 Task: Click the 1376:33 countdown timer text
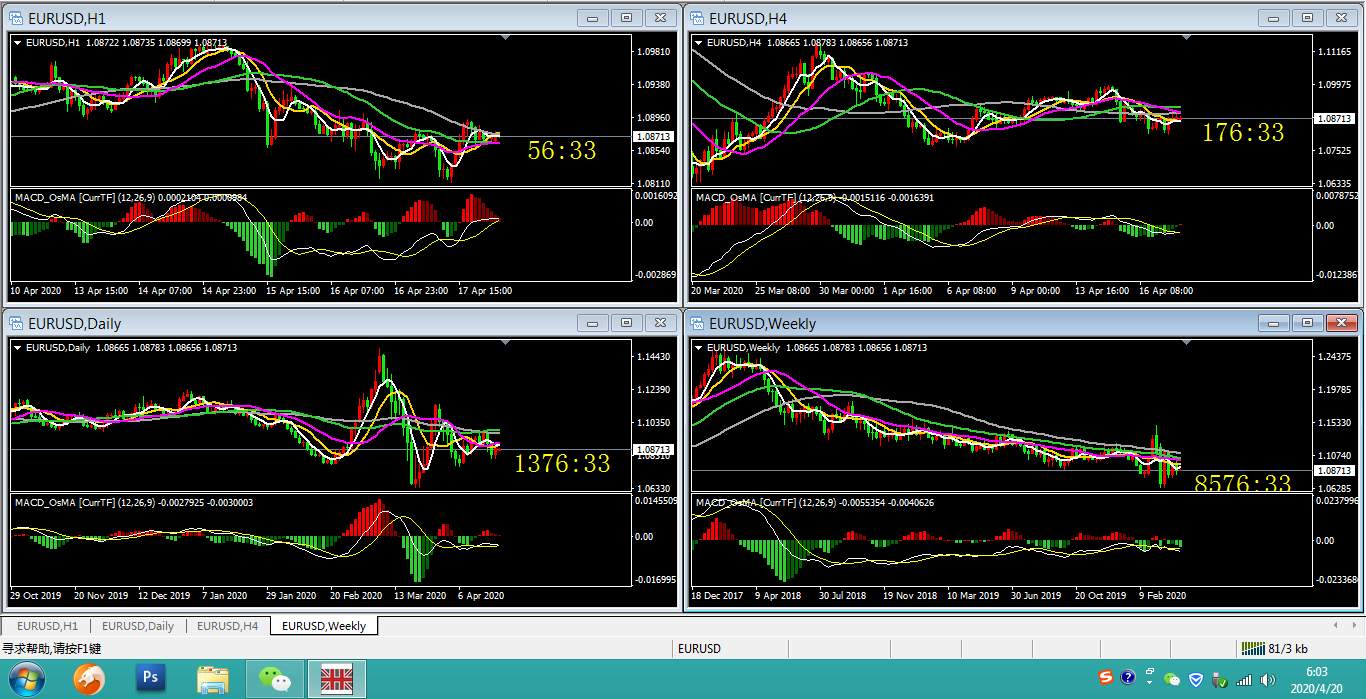point(562,463)
